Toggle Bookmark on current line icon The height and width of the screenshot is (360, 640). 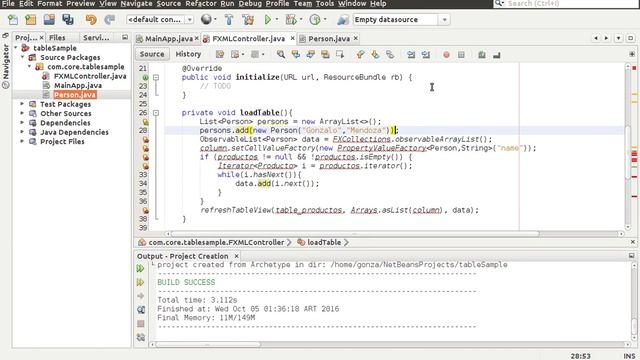pos(390,54)
